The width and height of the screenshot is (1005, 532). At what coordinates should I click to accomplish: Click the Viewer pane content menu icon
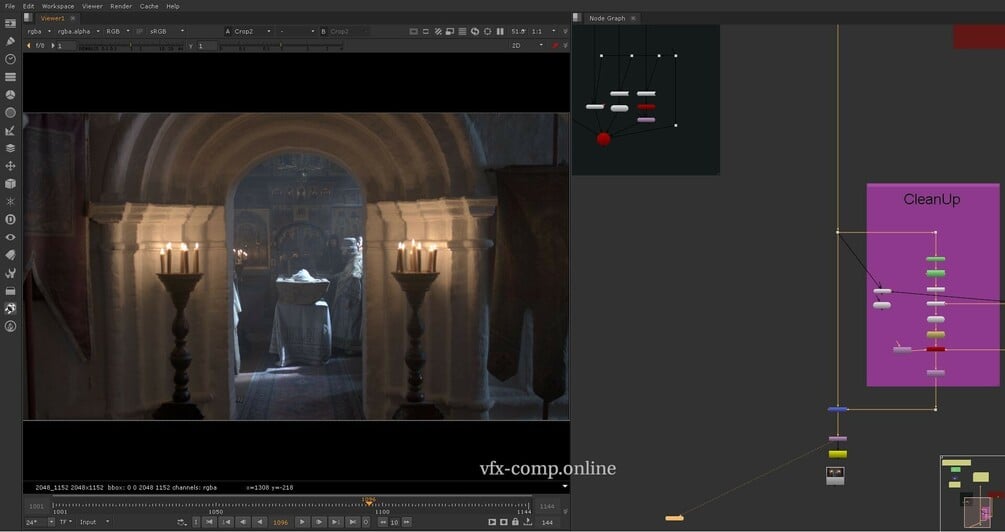click(x=28, y=18)
